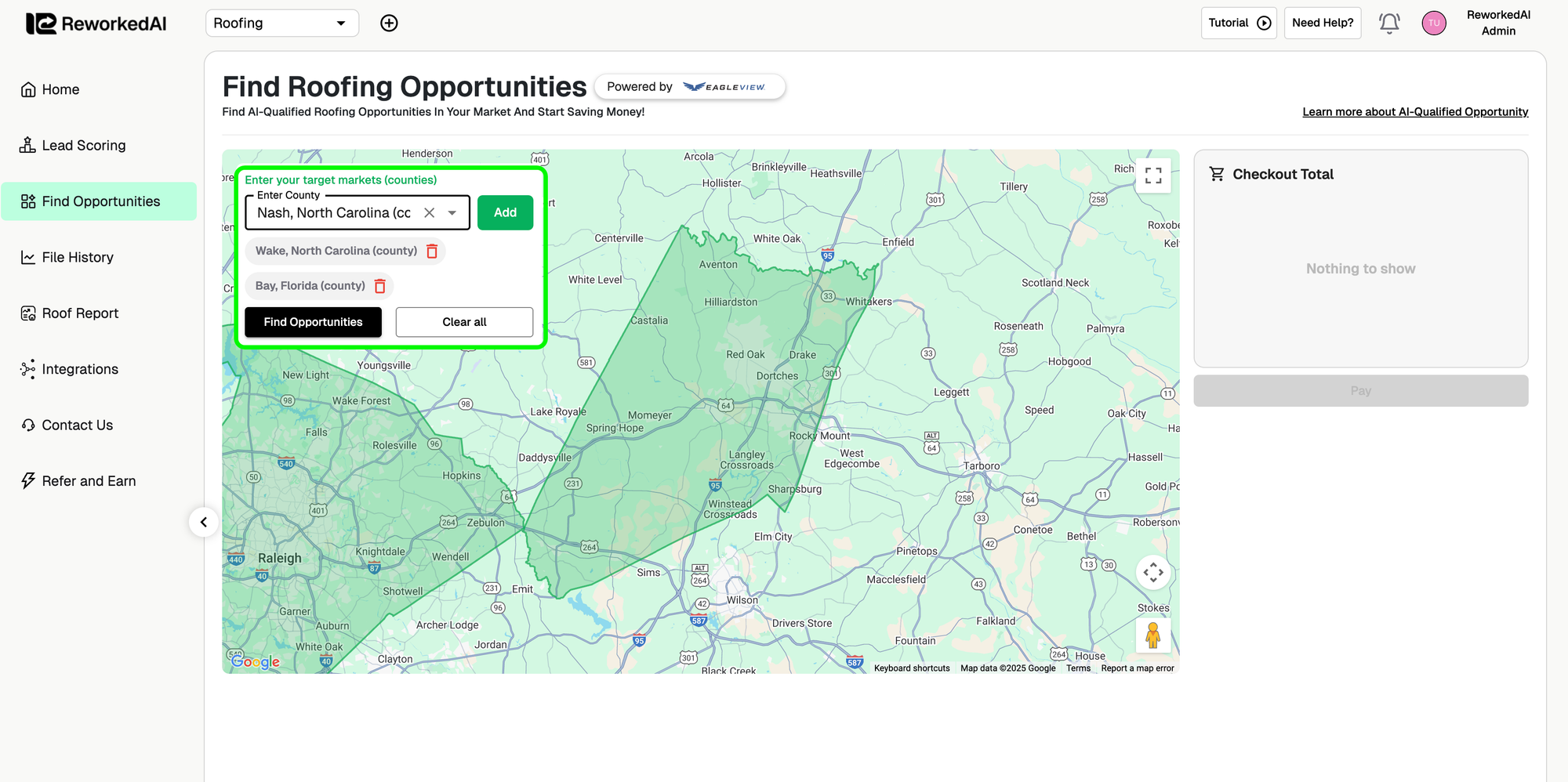The width and height of the screenshot is (1568, 782).
Task: Navigate to the Integrations page
Action: point(80,369)
